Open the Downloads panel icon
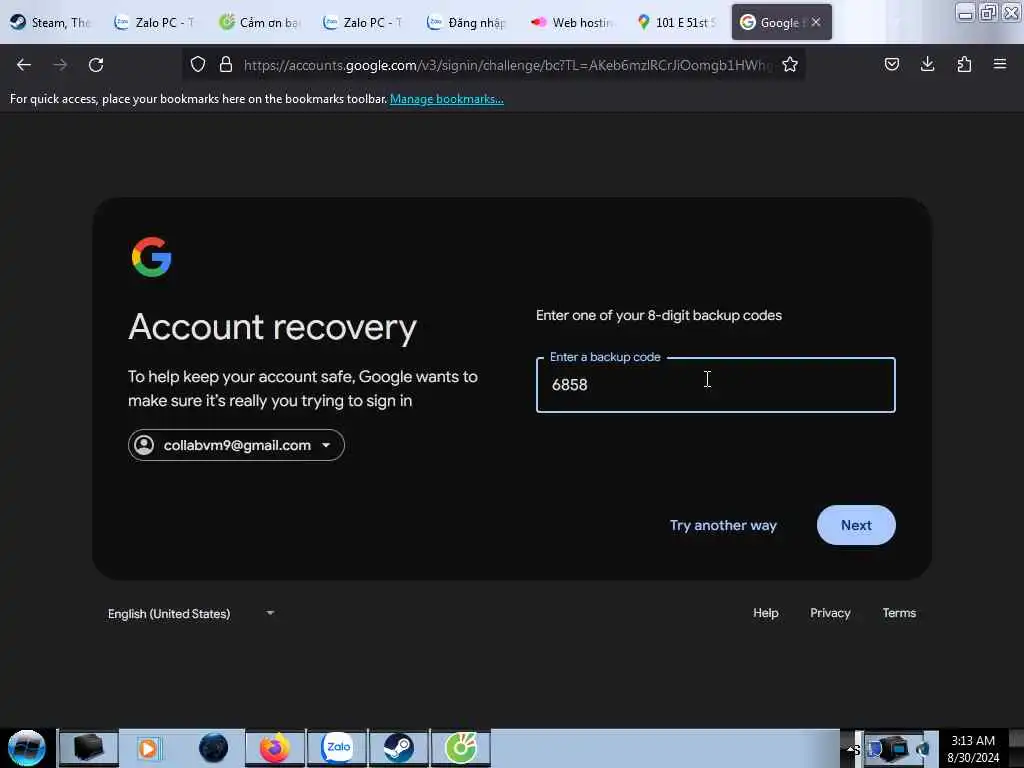This screenshot has width=1024, height=768. click(927, 64)
